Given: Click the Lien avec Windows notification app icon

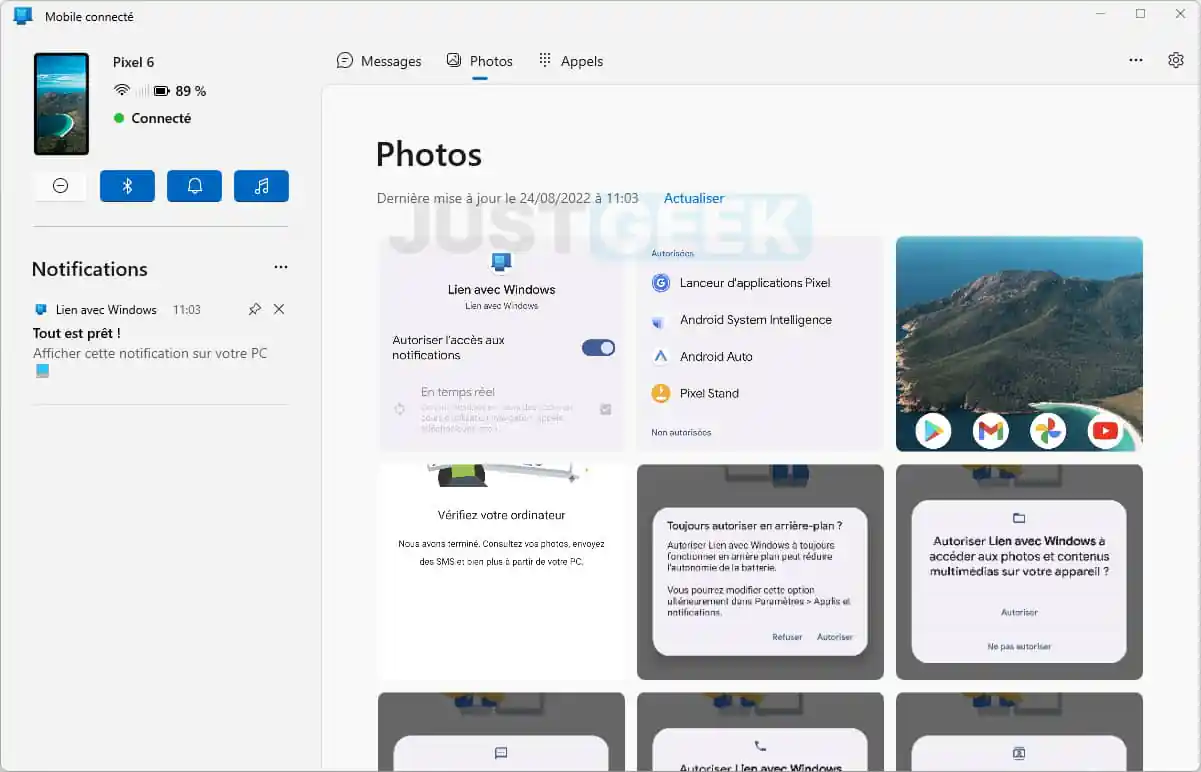Looking at the screenshot, I should (x=41, y=310).
